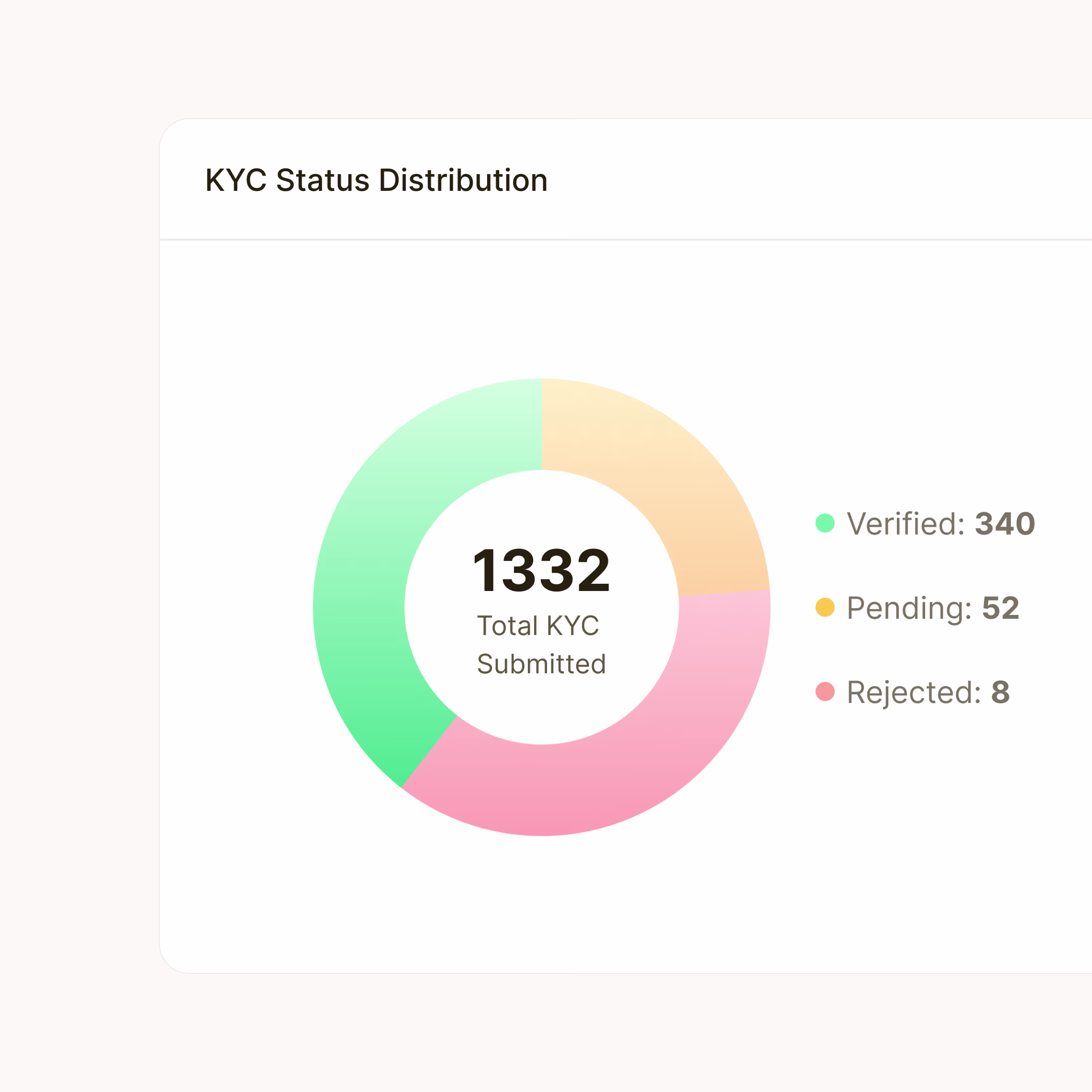Image resolution: width=1092 pixels, height=1092 pixels.
Task: Click the "Submitted" text in the donut
Action: tap(541, 664)
